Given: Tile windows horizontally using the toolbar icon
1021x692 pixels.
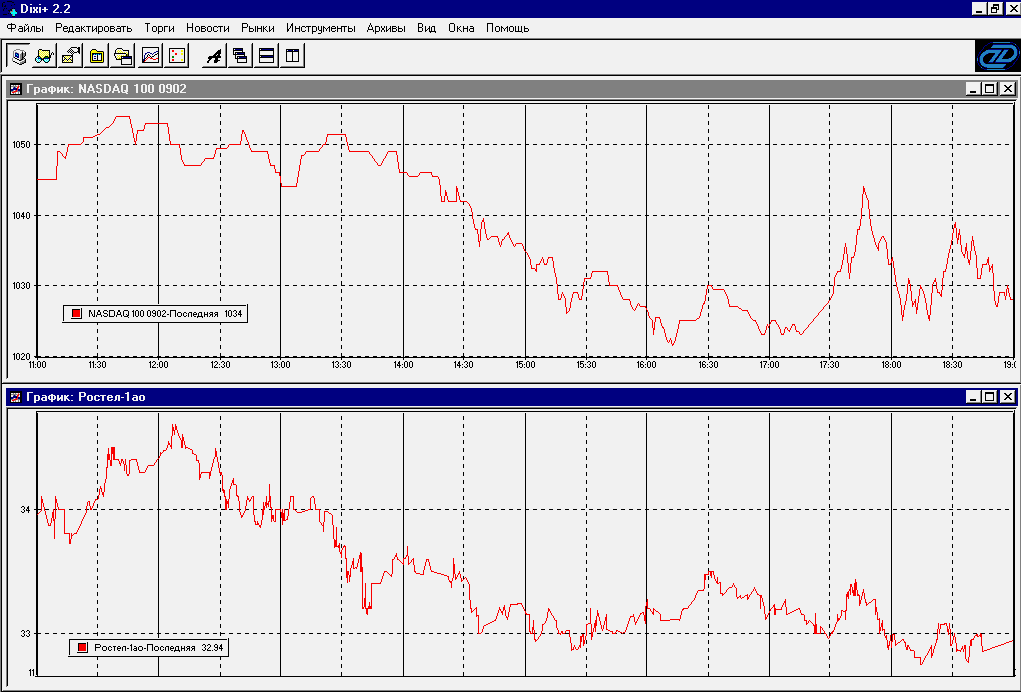Looking at the screenshot, I should pyautogui.click(x=266, y=56).
